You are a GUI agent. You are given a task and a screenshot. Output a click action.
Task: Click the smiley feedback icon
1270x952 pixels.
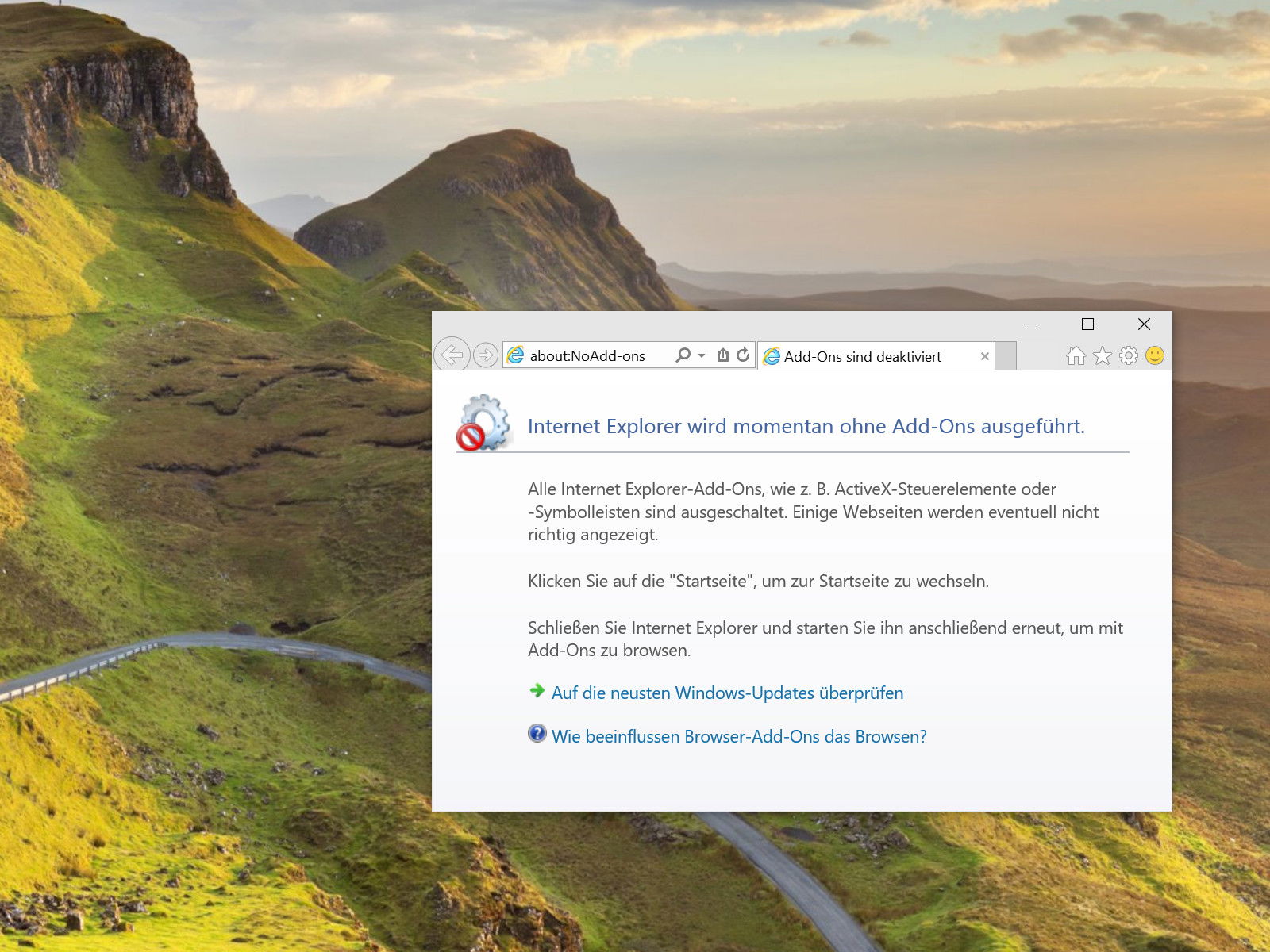tap(1155, 355)
